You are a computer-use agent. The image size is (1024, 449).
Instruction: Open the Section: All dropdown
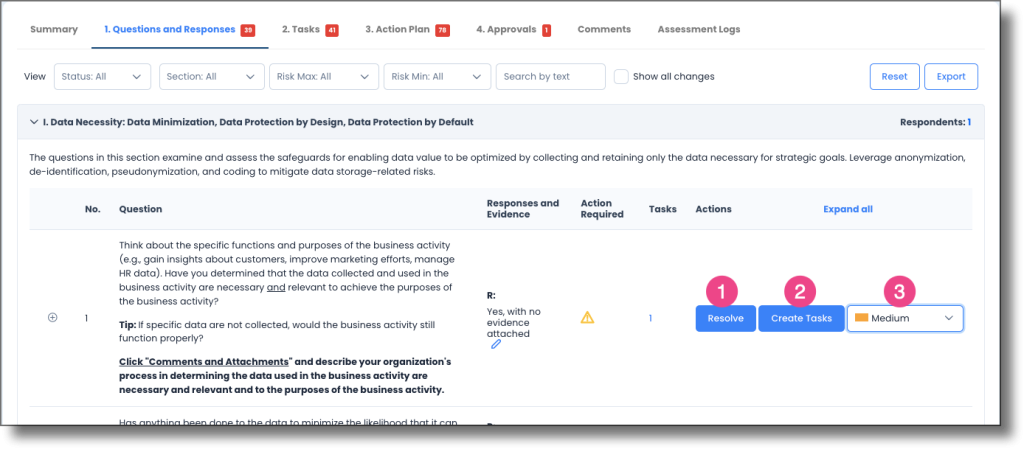[x=212, y=76]
